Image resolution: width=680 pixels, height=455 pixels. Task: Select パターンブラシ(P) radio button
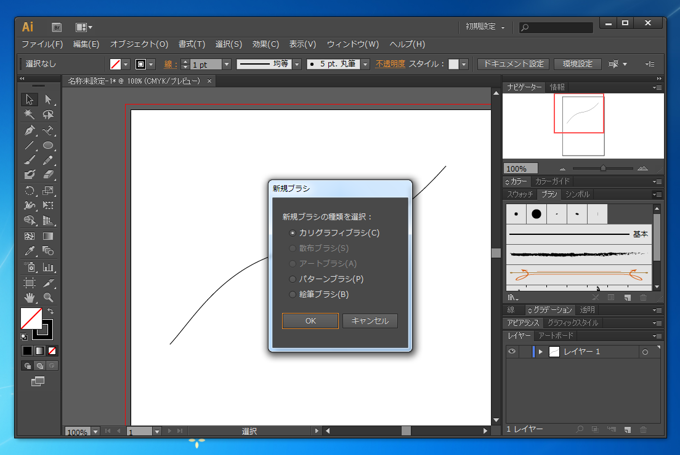pos(292,279)
